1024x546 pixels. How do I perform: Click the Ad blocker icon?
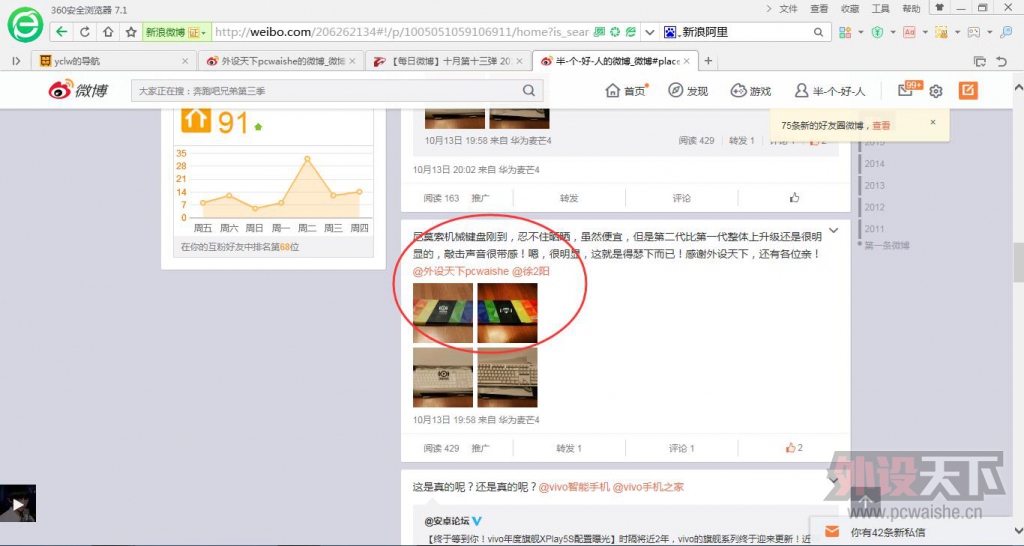(909, 32)
